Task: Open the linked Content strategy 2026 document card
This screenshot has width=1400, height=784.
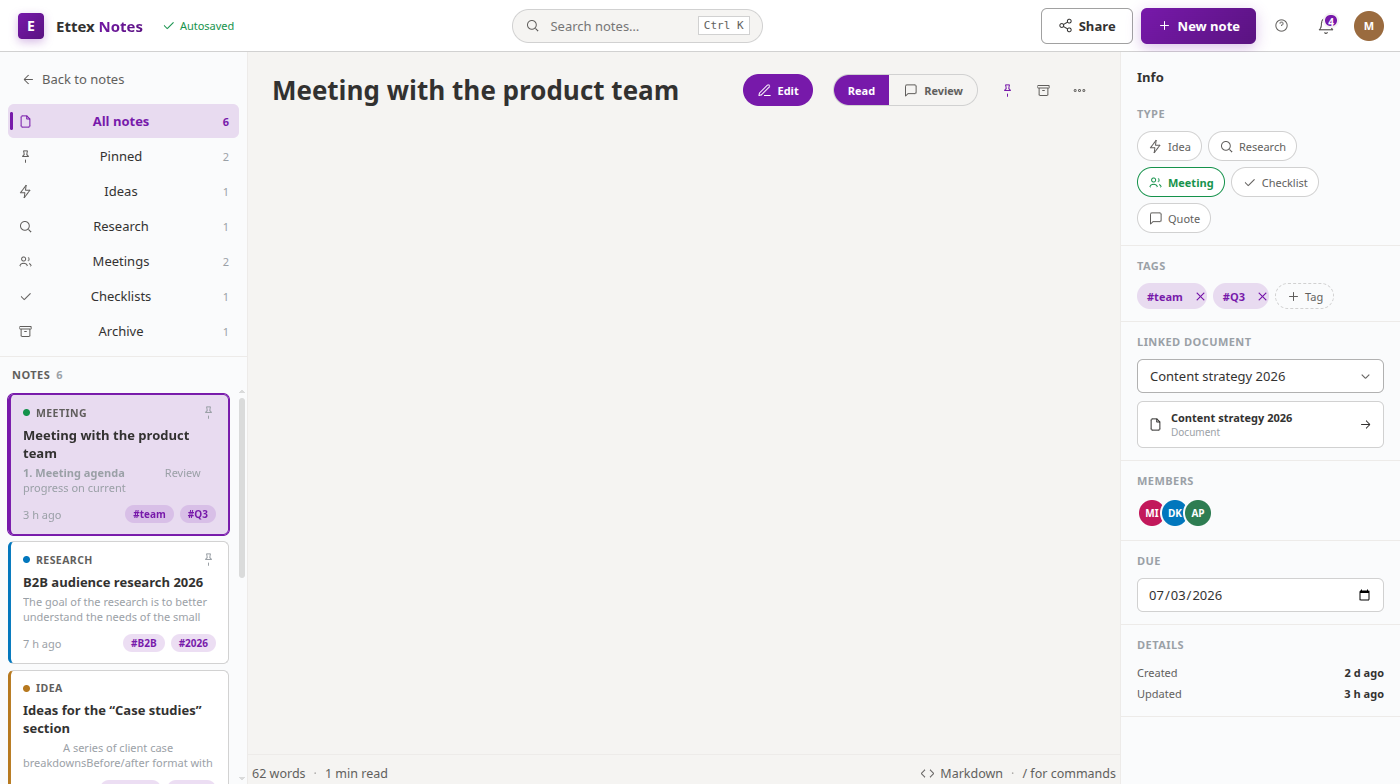Action: 1260,425
